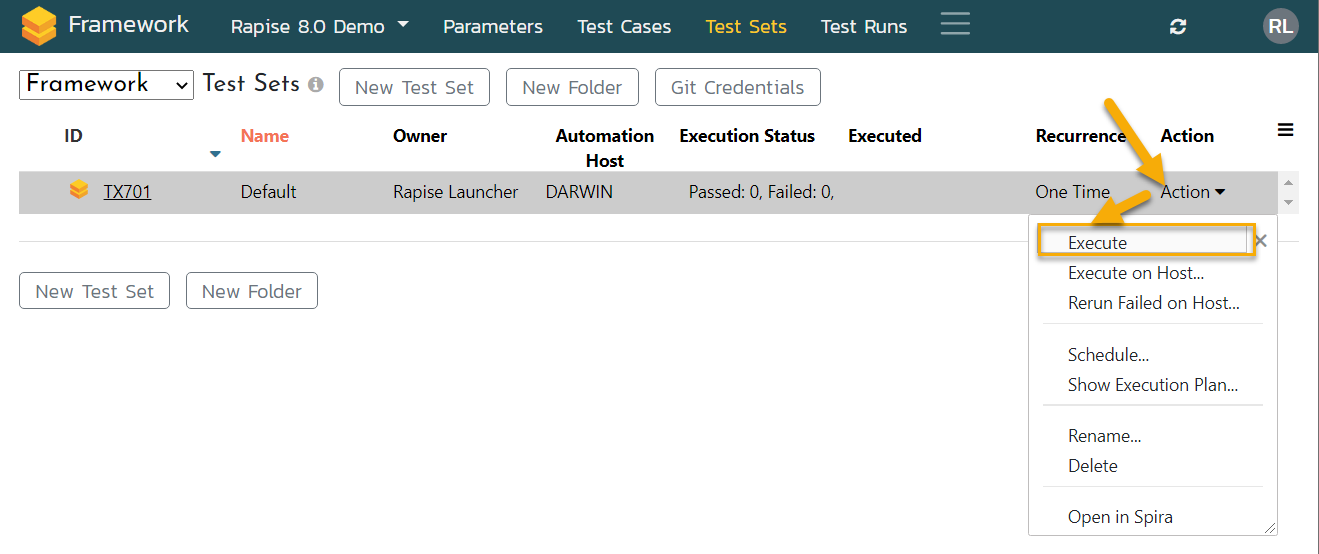The height and width of the screenshot is (554, 1319).
Task: Open the TX701 test set link
Action: tap(127, 192)
